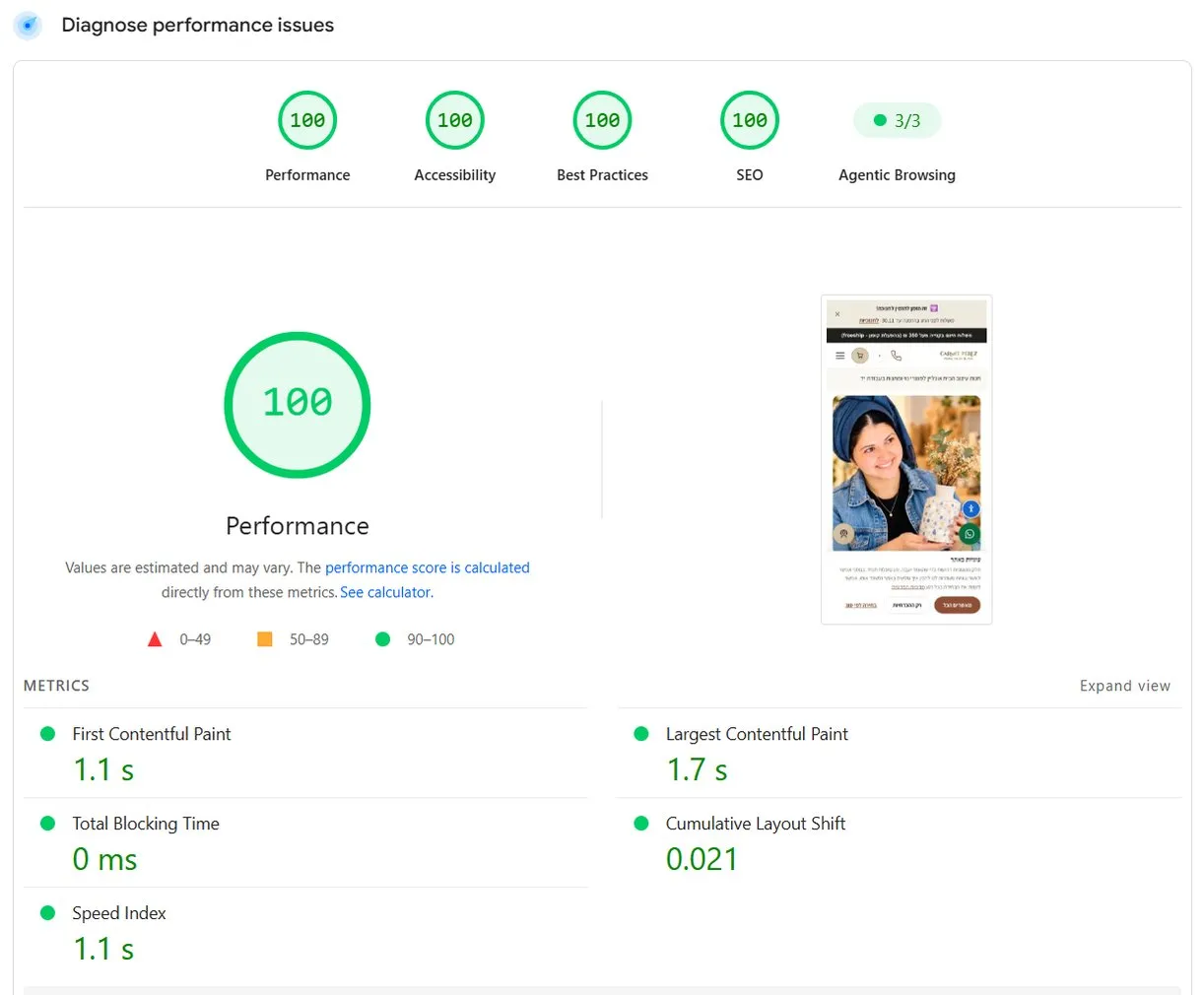This screenshot has width=1204, height=995.
Task: Select the 'Largest Contentful Paint' label
Action: click(x=757, y=734)
